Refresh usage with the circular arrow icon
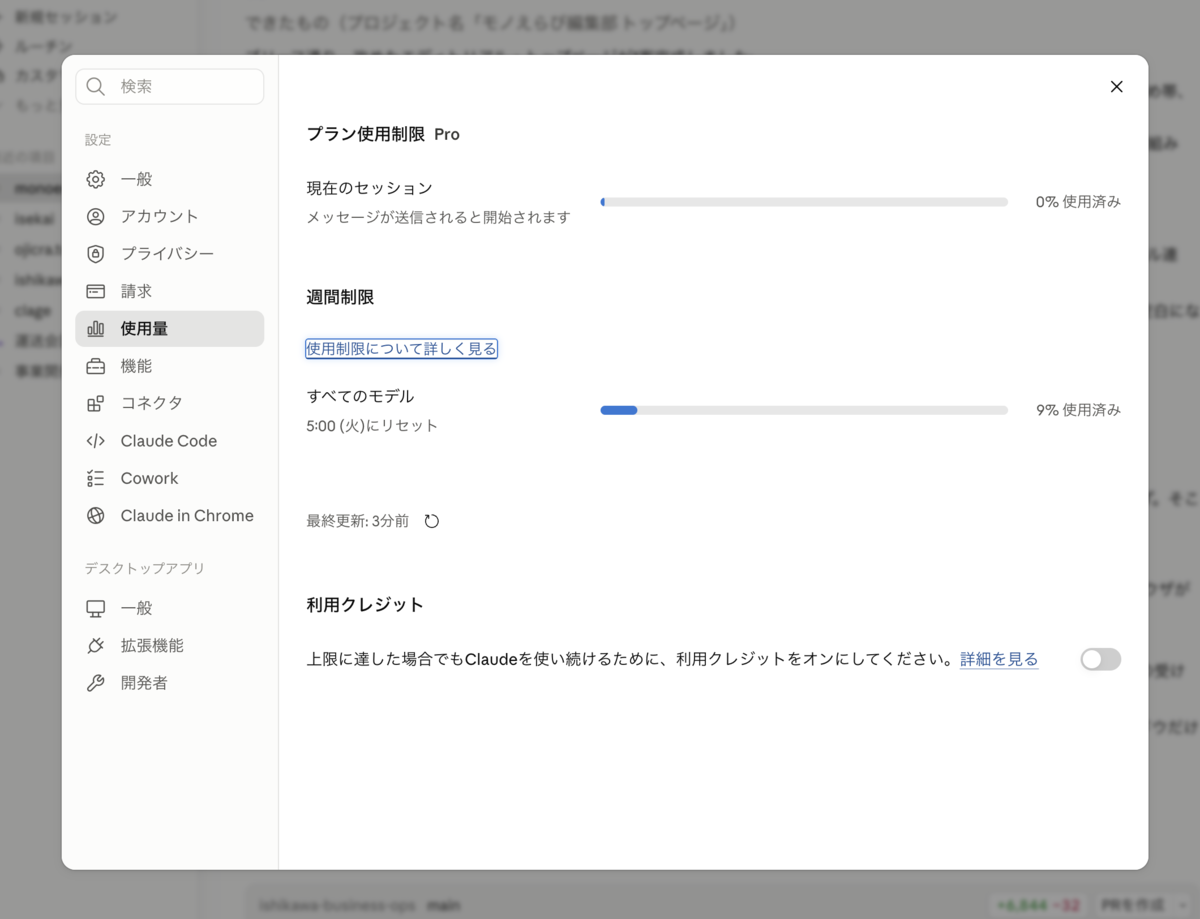 click(x=432, y=521)
